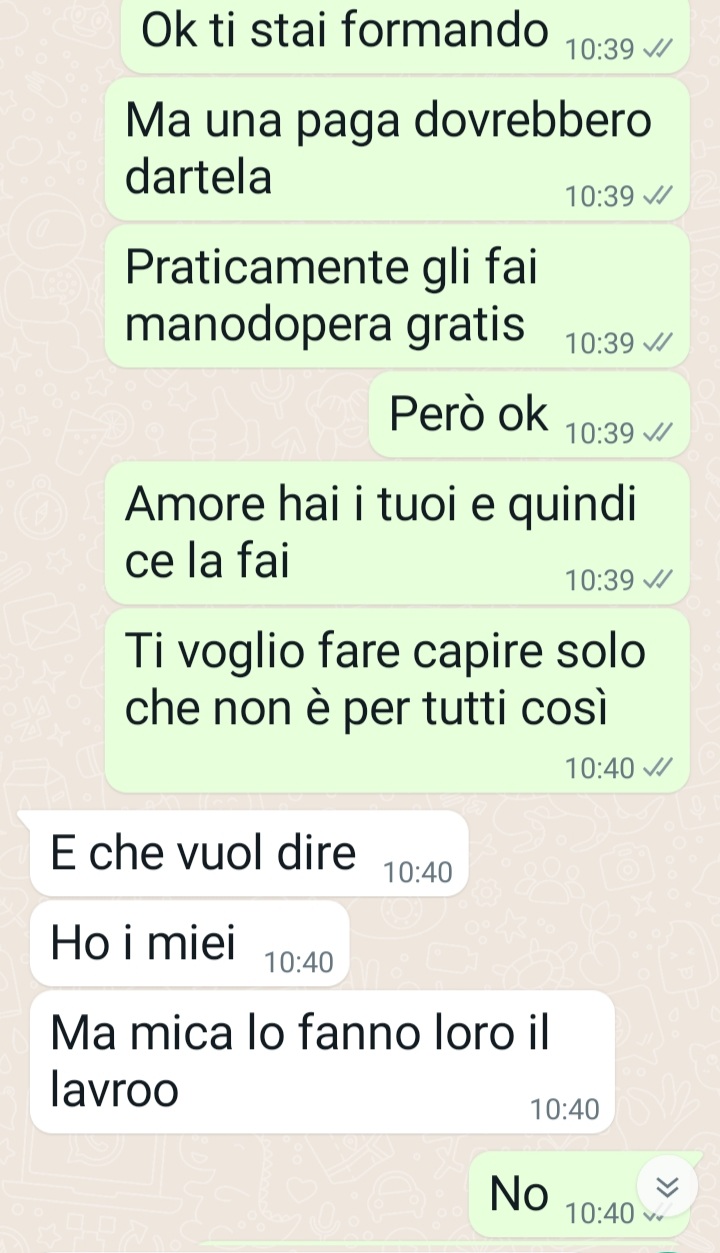Viewport: 720px width, 1253px height.
Task: Tap the received 'Ho i miei' message
Action: [190, 944]
